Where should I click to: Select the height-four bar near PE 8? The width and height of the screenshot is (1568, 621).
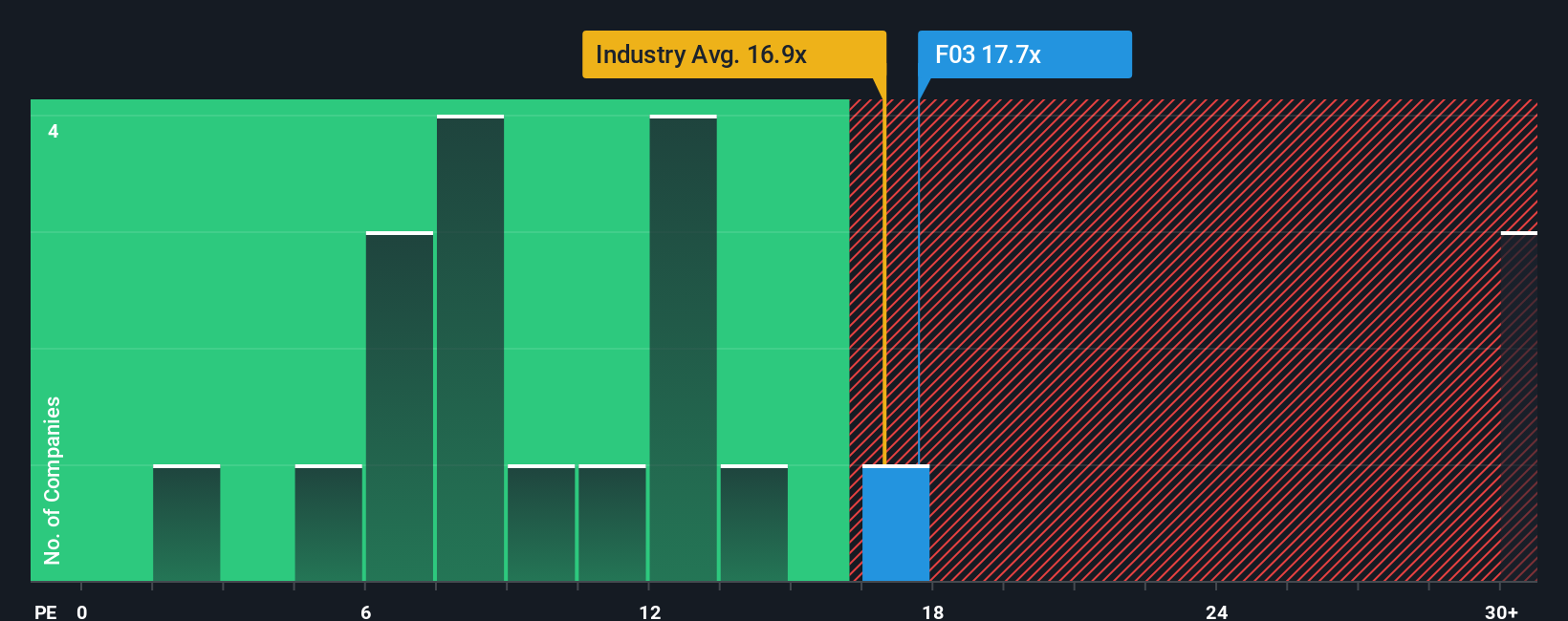pos(470,349)
